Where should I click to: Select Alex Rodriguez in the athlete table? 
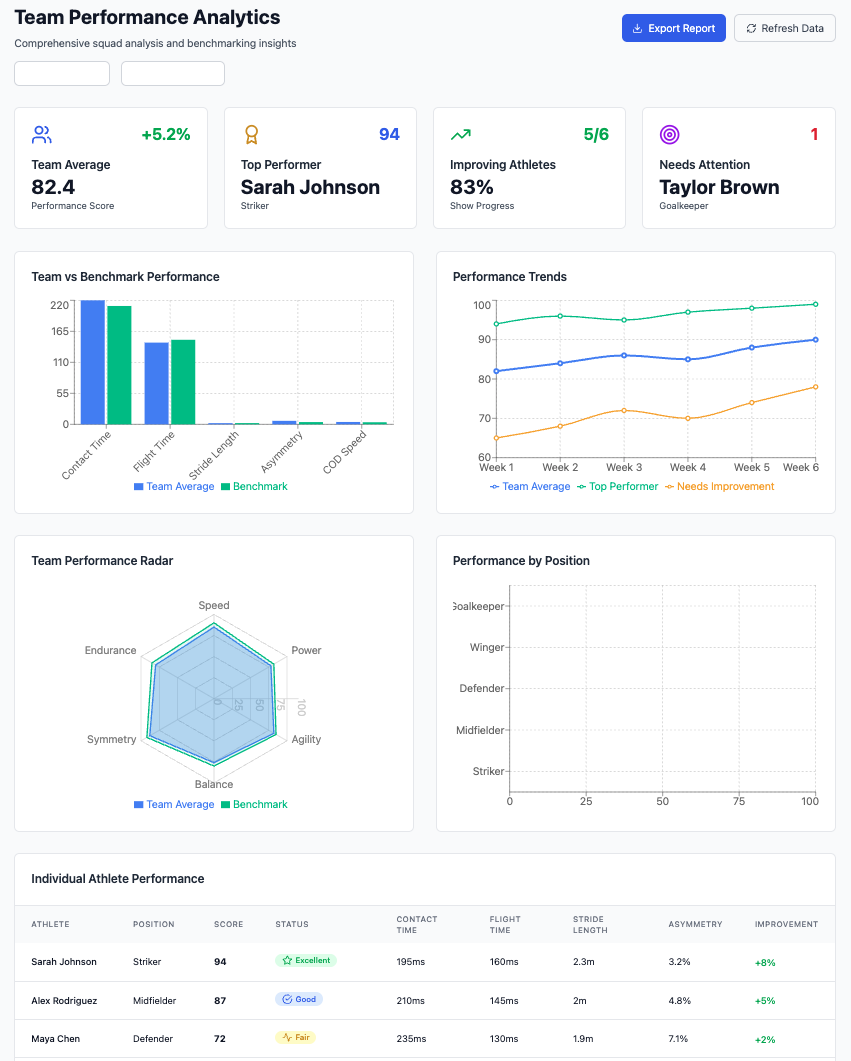64,1001
